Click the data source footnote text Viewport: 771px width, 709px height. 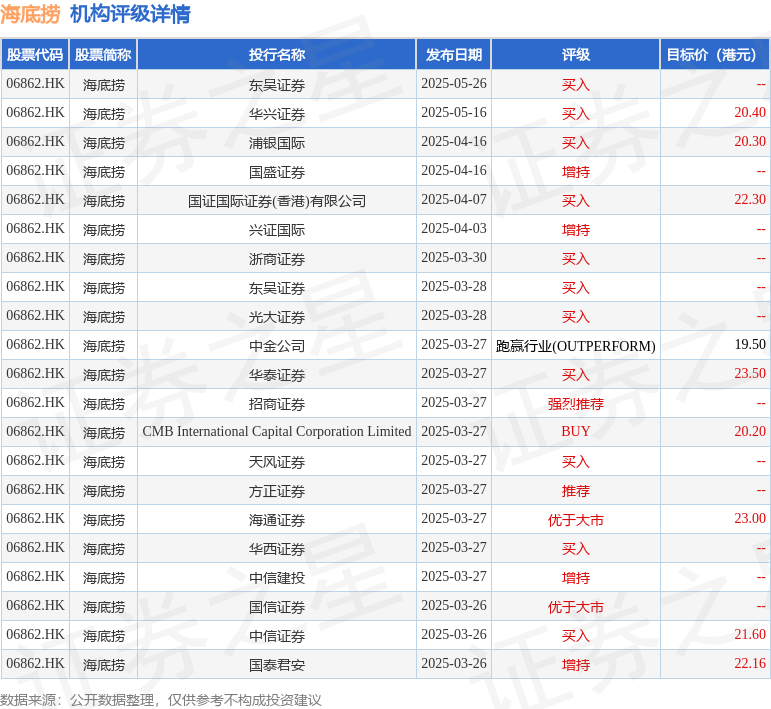pos(161,700)
